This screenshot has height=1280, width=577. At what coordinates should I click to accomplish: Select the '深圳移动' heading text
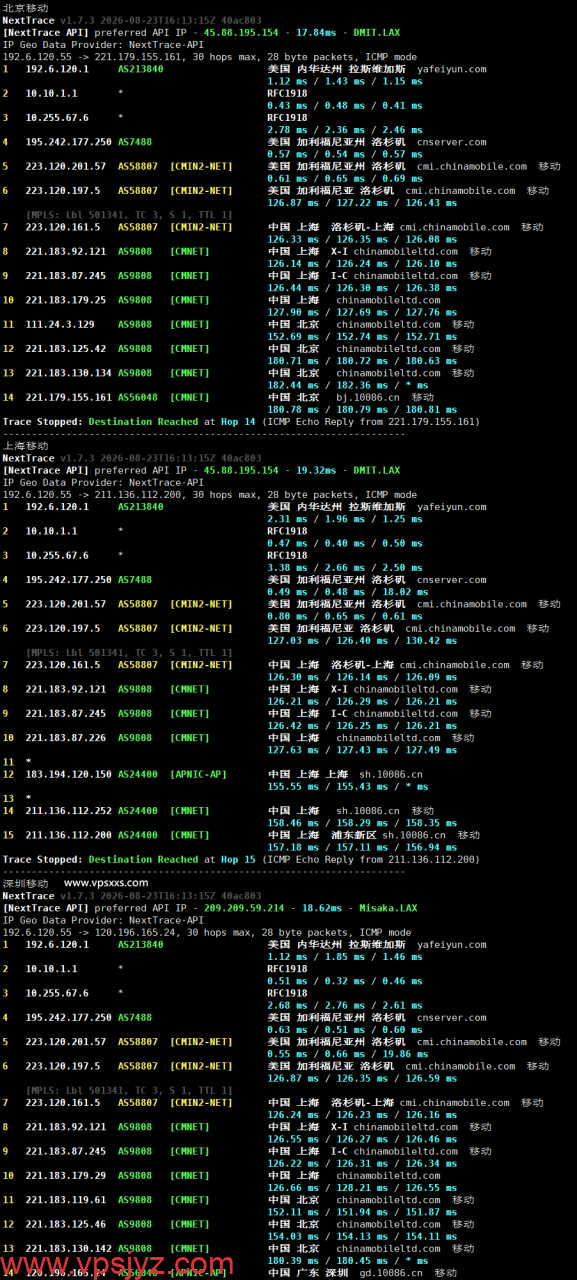25,883
